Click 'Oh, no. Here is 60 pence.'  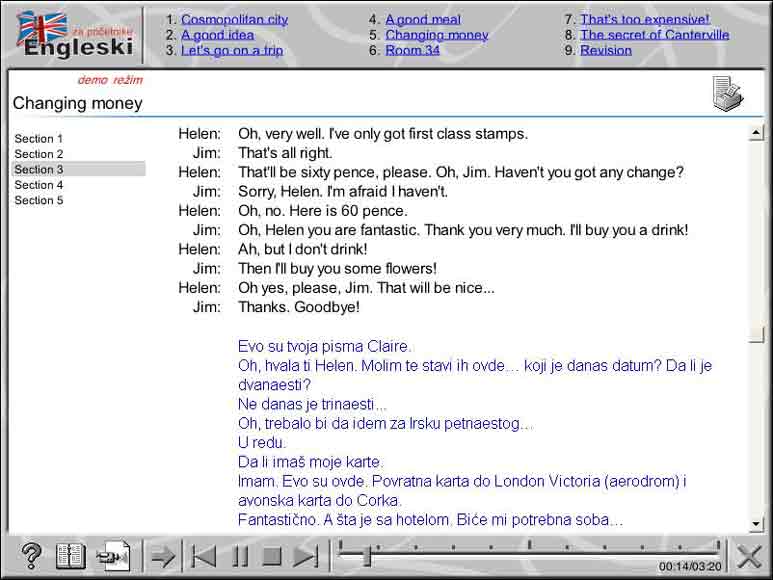(x=323, y=211)
